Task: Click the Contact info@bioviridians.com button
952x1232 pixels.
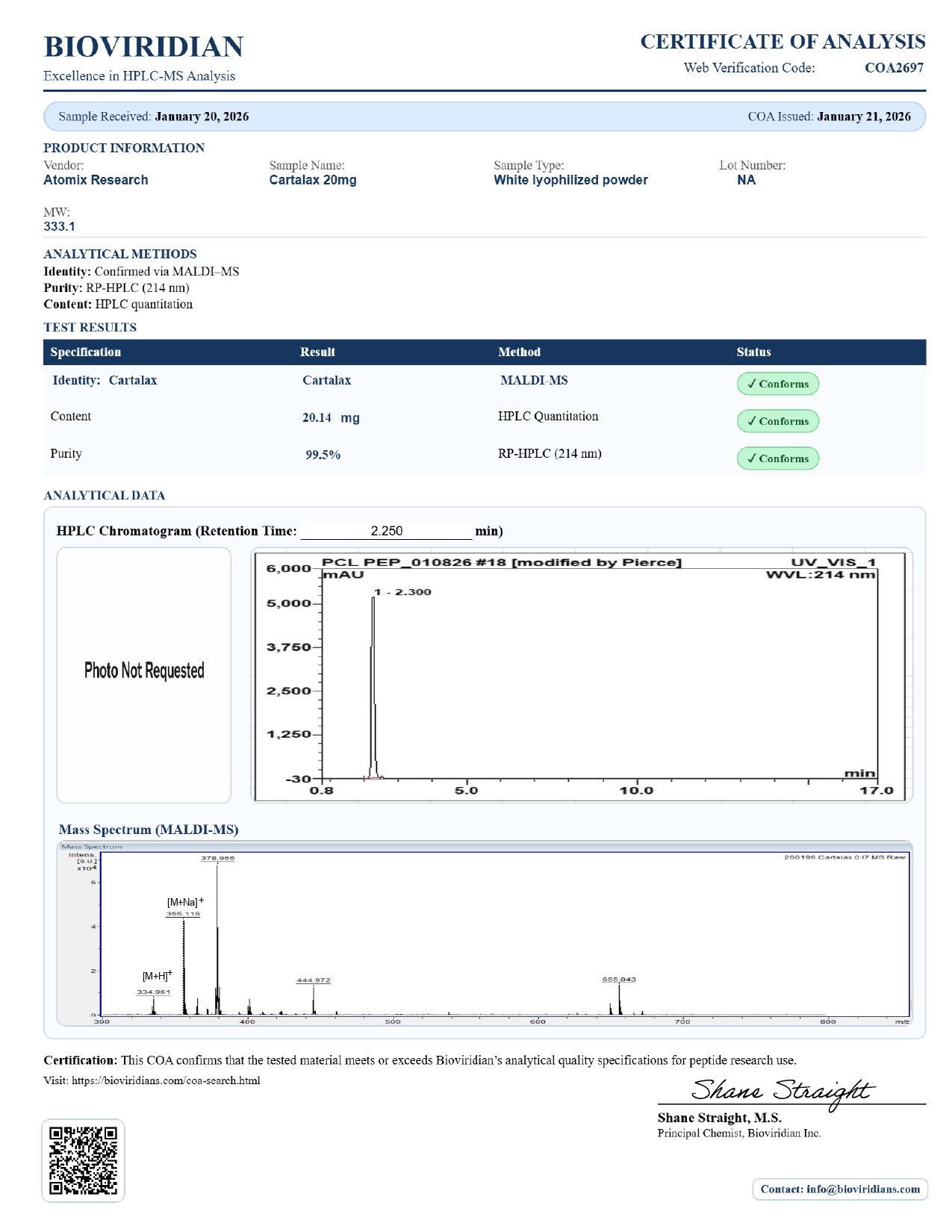Action: pyautogui.click(x=840, y=1189)
